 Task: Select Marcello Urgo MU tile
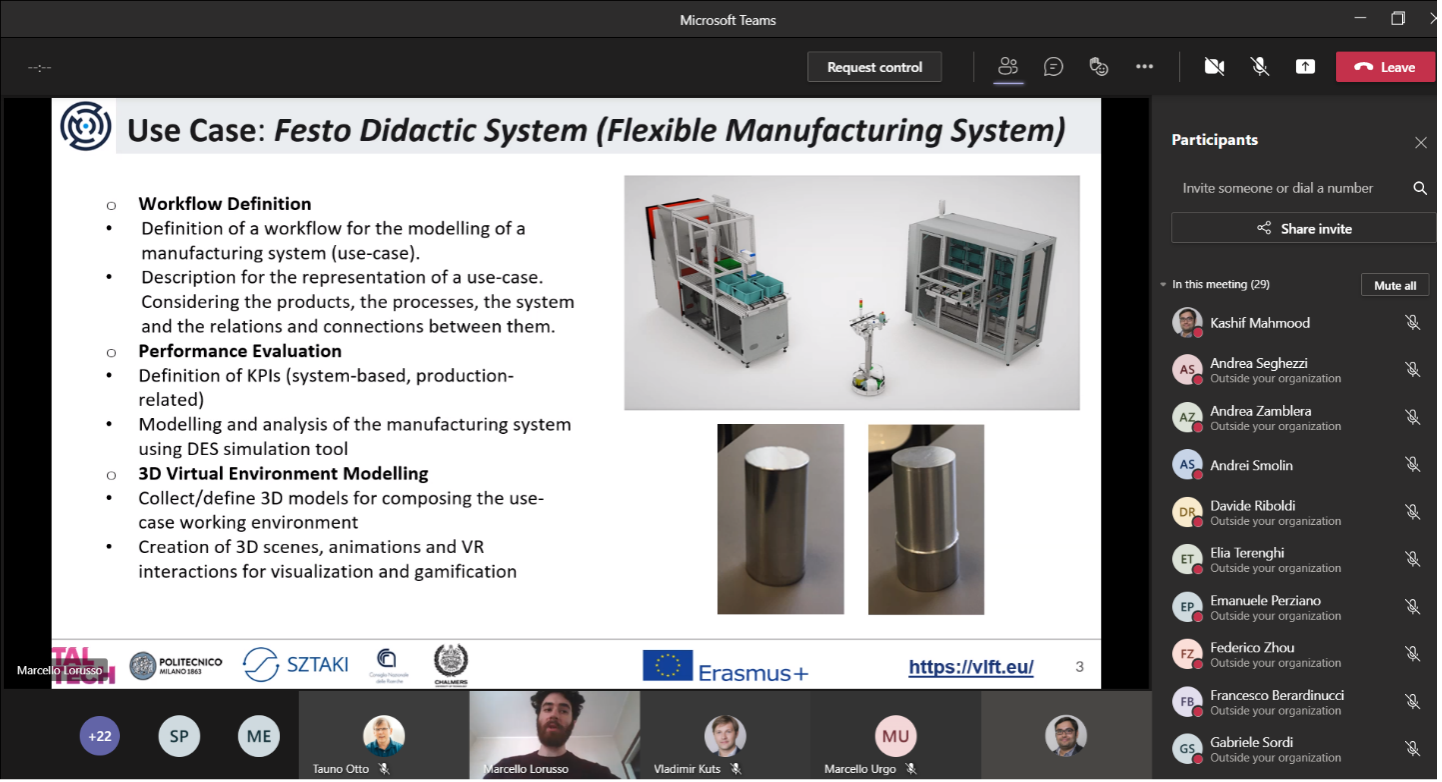coord(895,735)
